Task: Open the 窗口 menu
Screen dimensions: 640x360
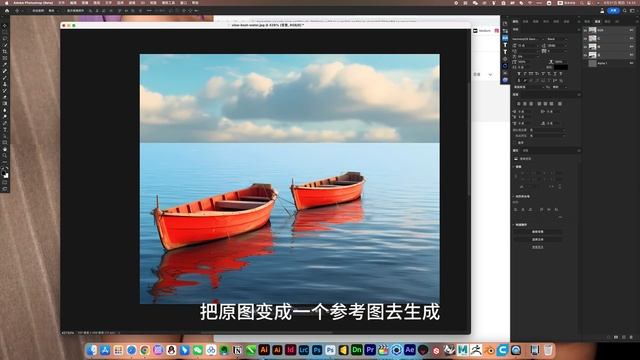Action: [x=184, y=2]
